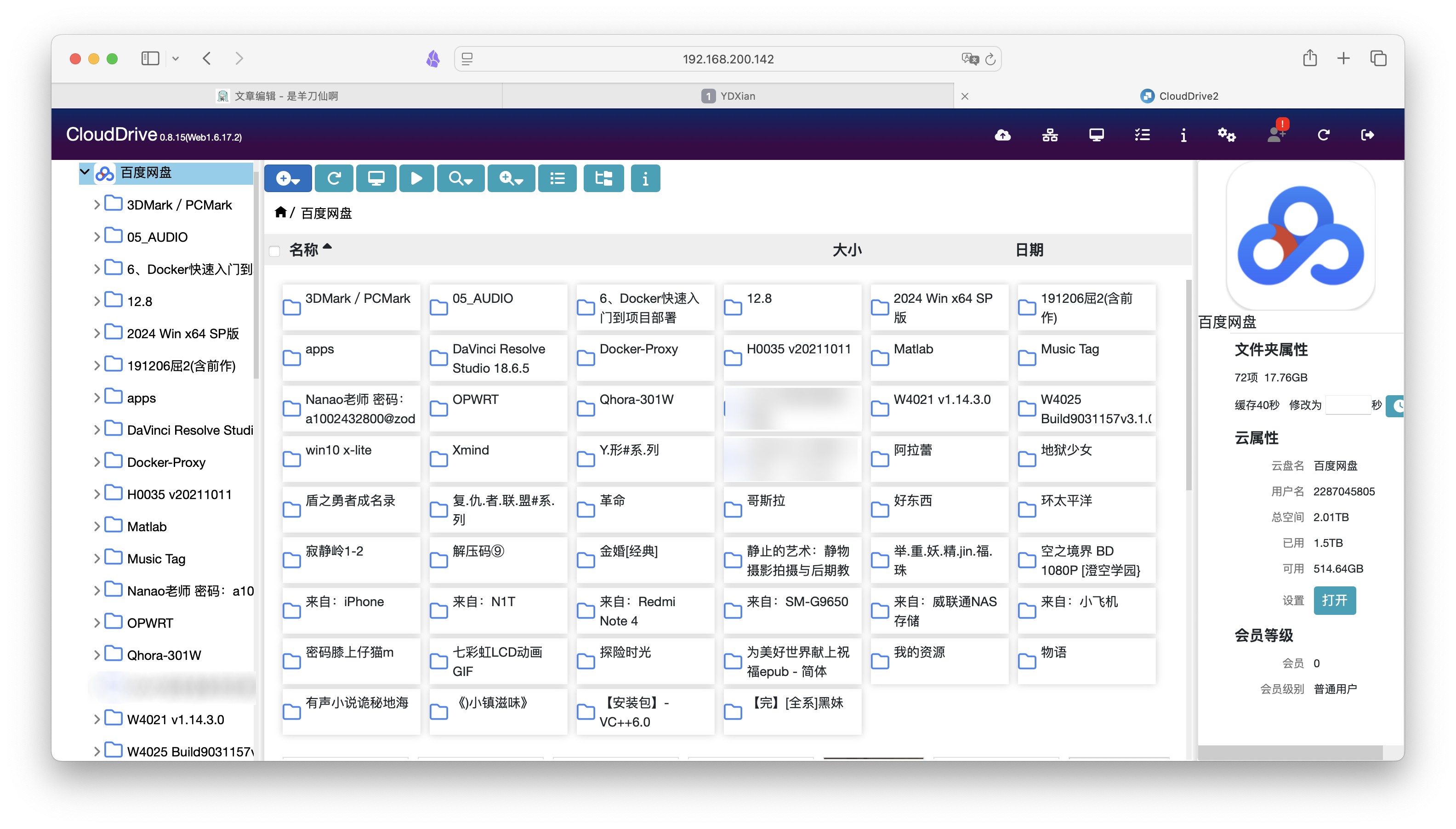The height and width of the screenshot is (829, 1456).
Task: Sort files by 大小 column header
Action: pyautogui.click(x=847, y=250)
